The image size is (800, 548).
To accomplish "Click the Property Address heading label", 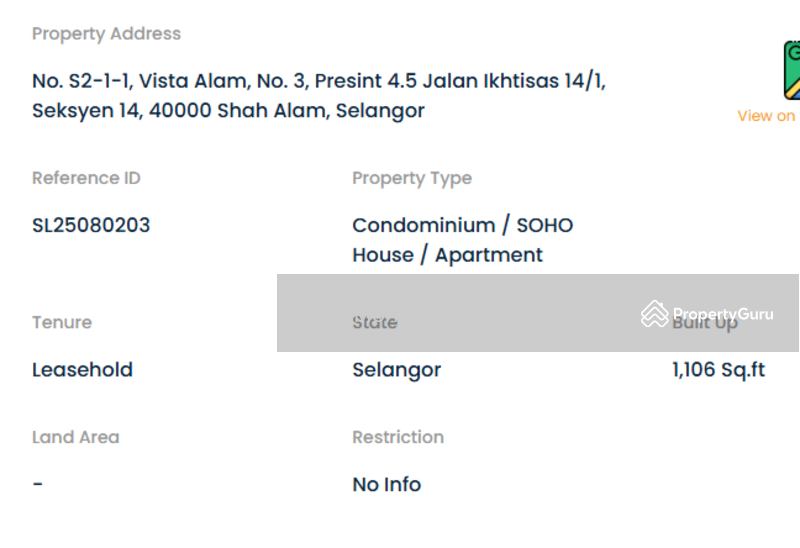I will point(106,34).
